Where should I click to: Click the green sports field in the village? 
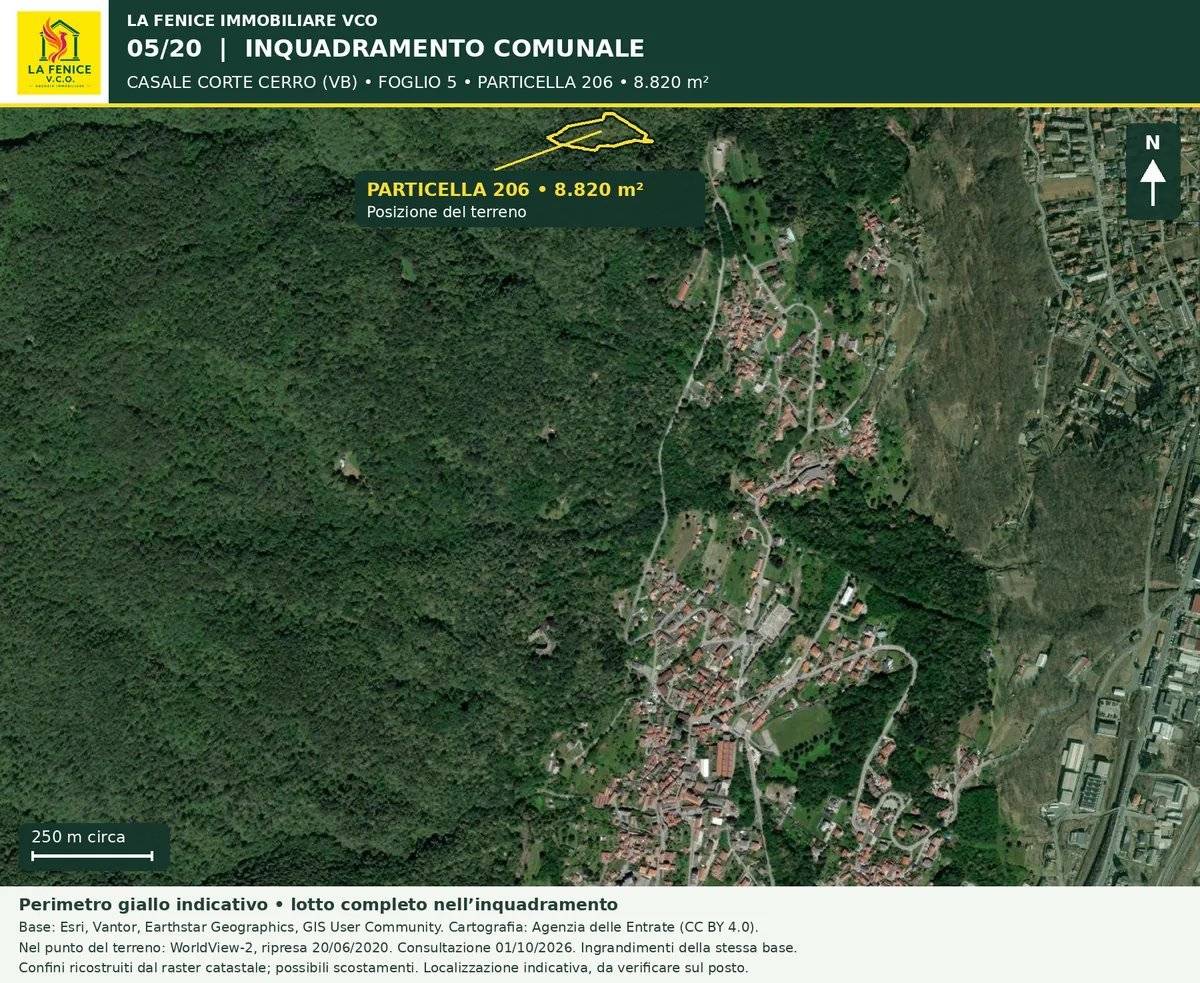797,729
